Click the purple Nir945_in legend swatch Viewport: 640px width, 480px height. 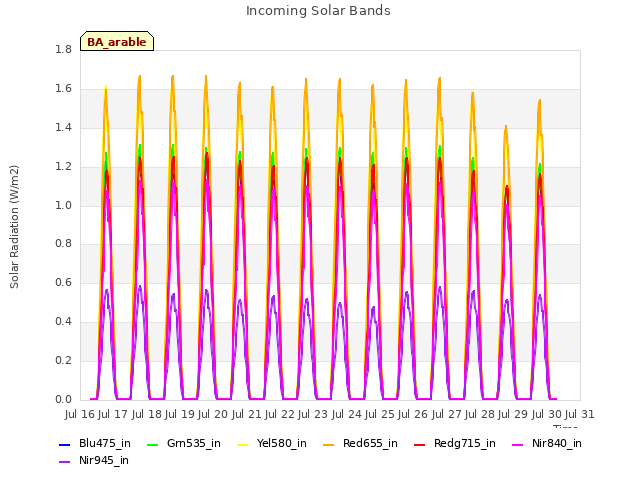coord(65,462)
